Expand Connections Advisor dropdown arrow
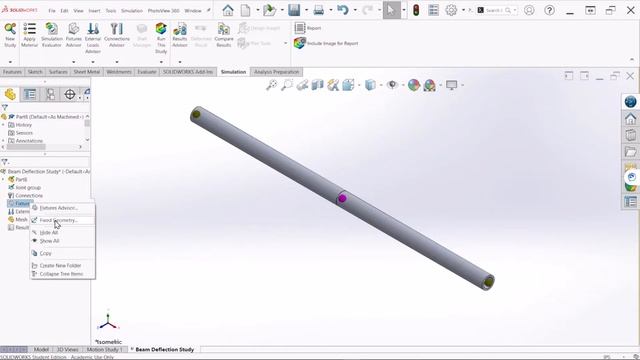This screenshot has height=360, width=640. point(117,62)
